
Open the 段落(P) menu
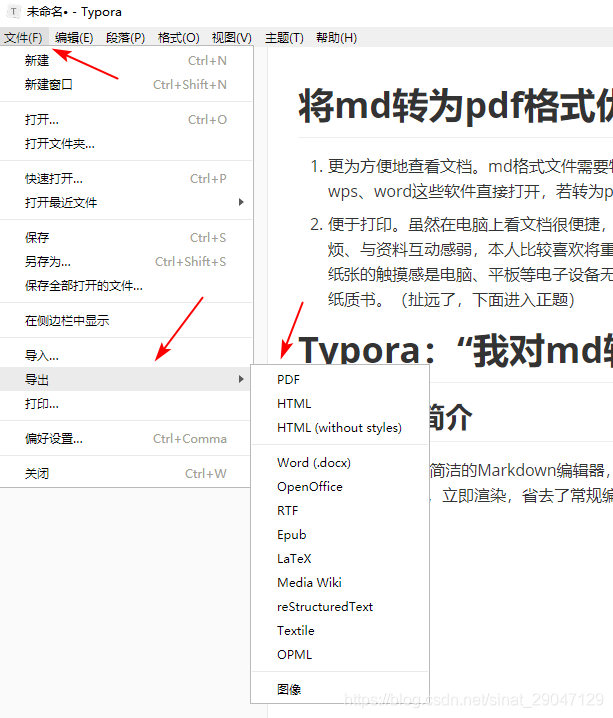125,38
